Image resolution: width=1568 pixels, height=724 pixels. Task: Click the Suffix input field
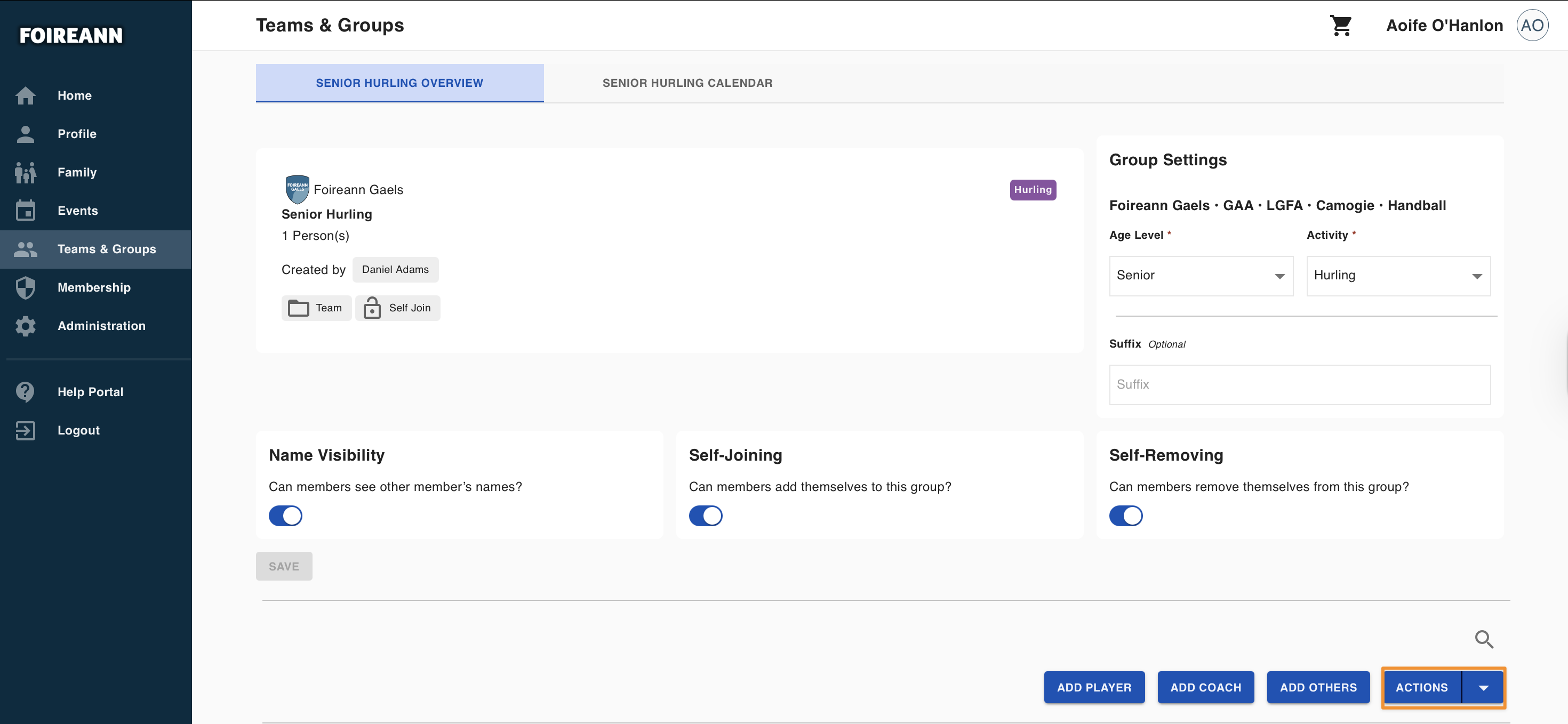pyautogui.click(x=1300, y=384)
